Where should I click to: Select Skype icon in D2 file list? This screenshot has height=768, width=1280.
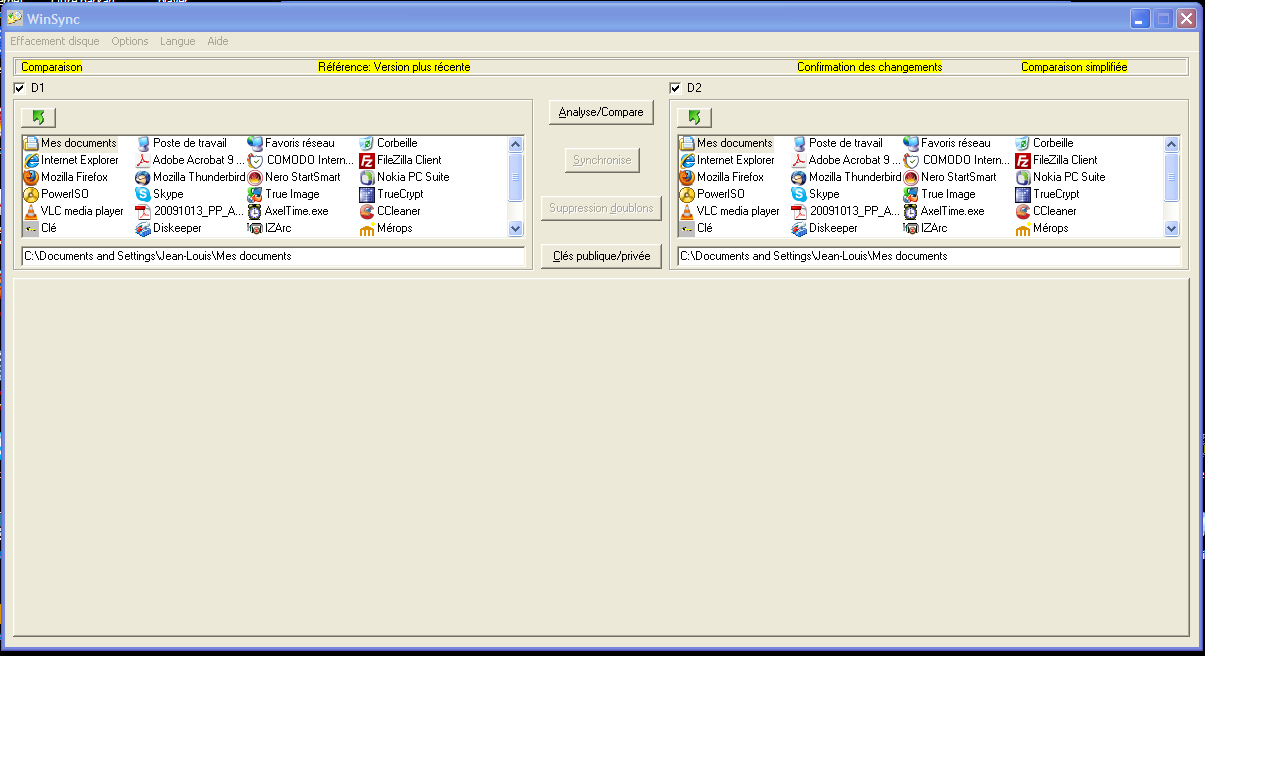(x=799, y=194)
